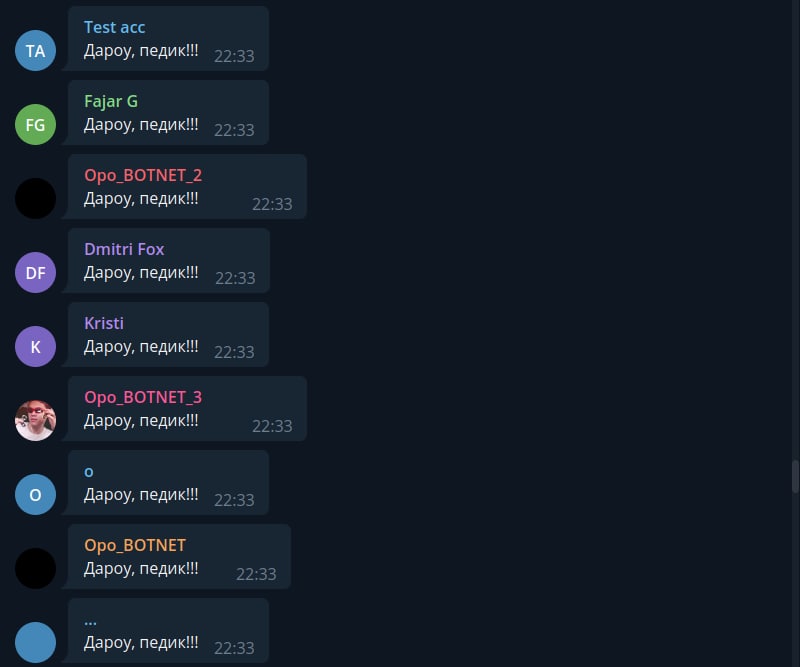Open the TA avatar of Test acc
Viewport: 800px width, 667px height.
click(x=35, y=51)
